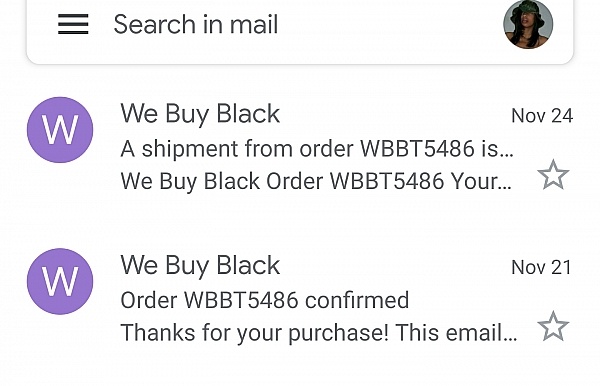
Task: Open the hamburger navigation menu
Action: (x=73, y=24)
